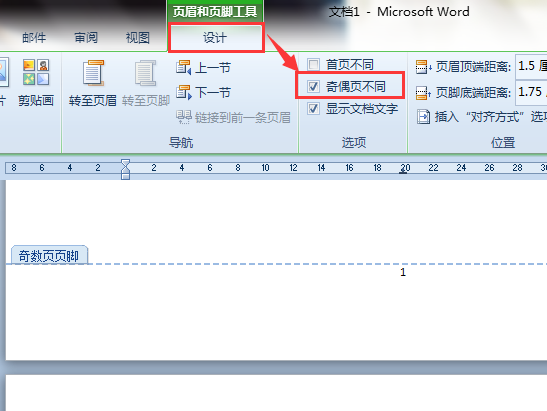
Task: Uncheck the 奇偶页不同 option
Action: [313, 87]
